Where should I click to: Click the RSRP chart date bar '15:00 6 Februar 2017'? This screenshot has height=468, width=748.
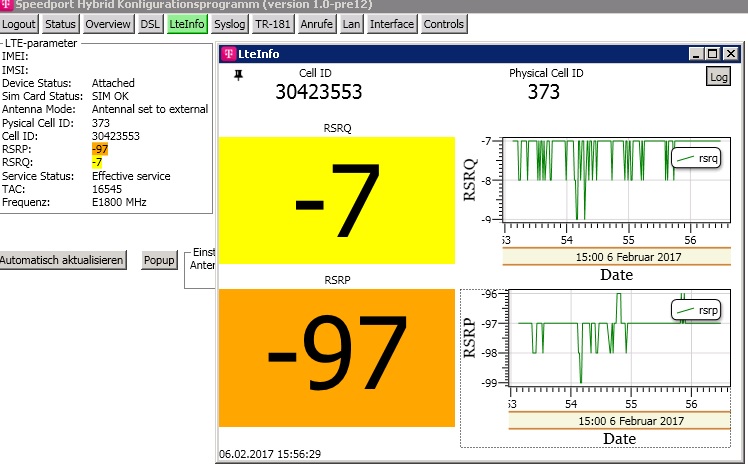620,421
